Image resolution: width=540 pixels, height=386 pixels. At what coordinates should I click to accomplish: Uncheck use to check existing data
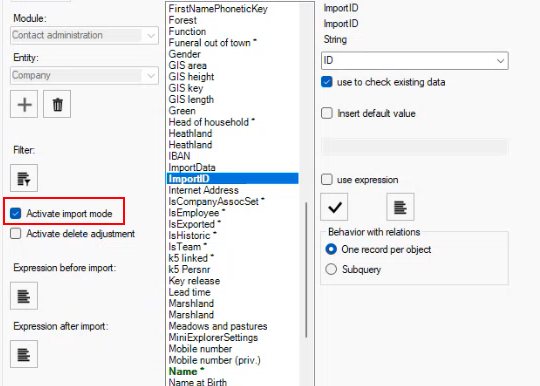coord(326,82)
